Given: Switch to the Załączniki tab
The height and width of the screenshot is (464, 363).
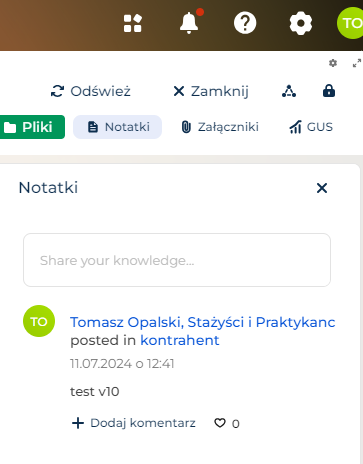Looking at the screenshot, I should pos(220,127).
